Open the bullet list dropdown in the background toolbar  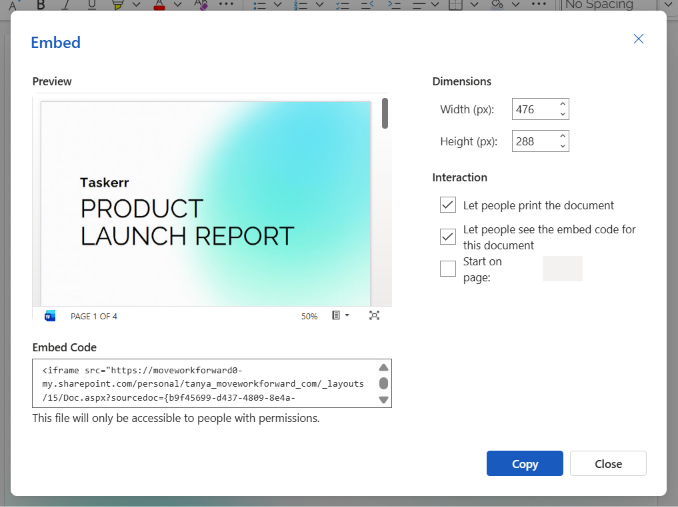click(x=278, y=4)
